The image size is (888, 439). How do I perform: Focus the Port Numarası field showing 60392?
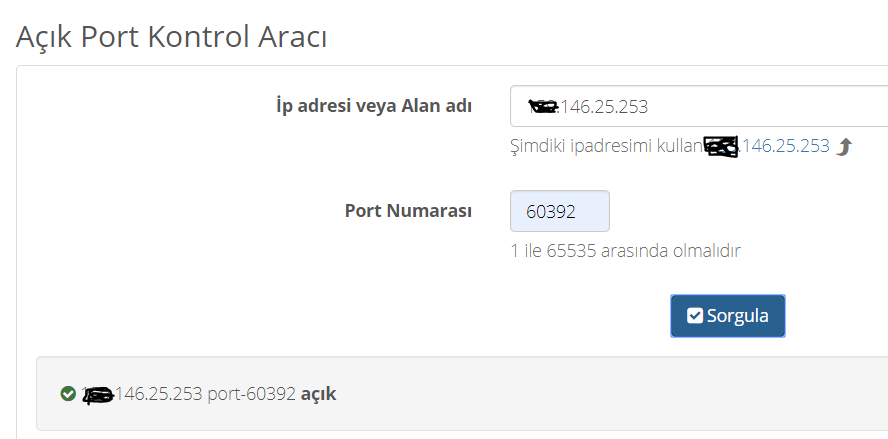click(560, 211)
